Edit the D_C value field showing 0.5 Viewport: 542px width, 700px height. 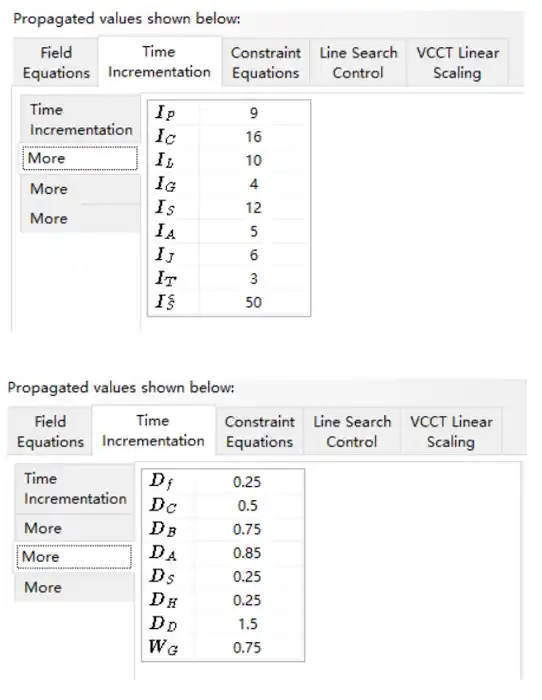[247, 505]
